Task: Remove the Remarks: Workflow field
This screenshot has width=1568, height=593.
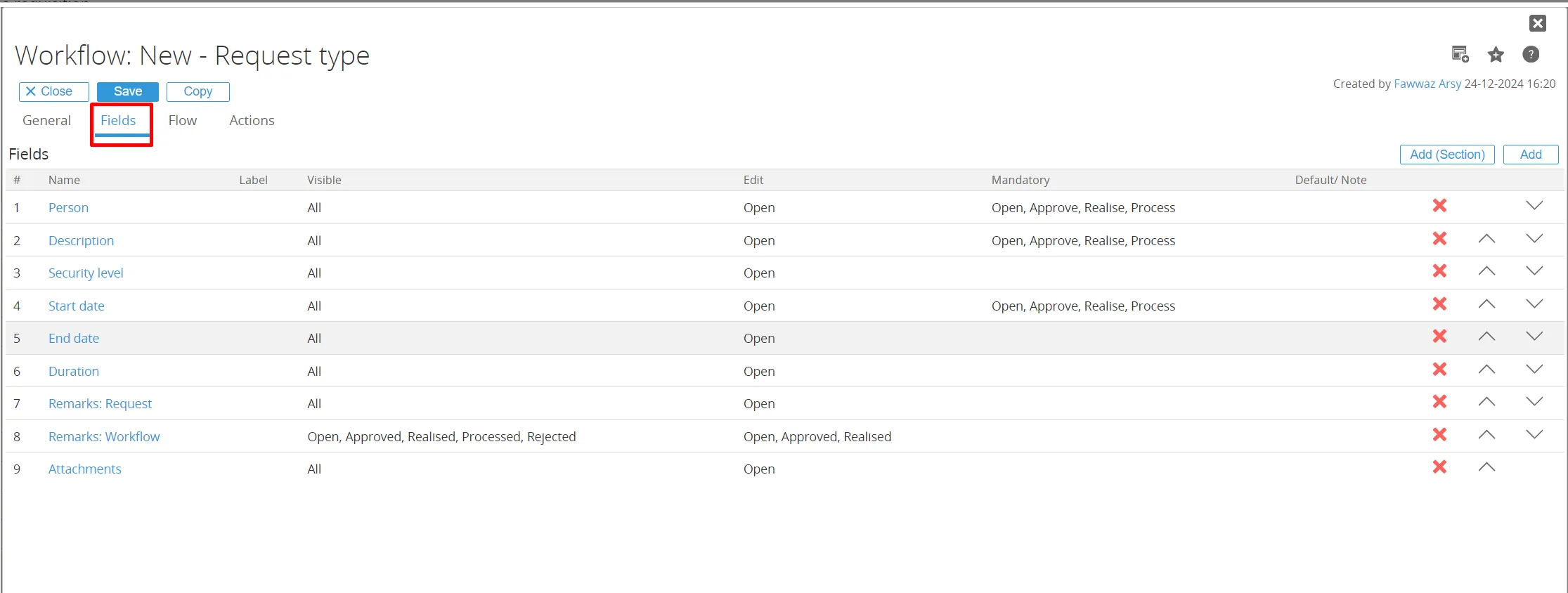Action: [1439, 435]
